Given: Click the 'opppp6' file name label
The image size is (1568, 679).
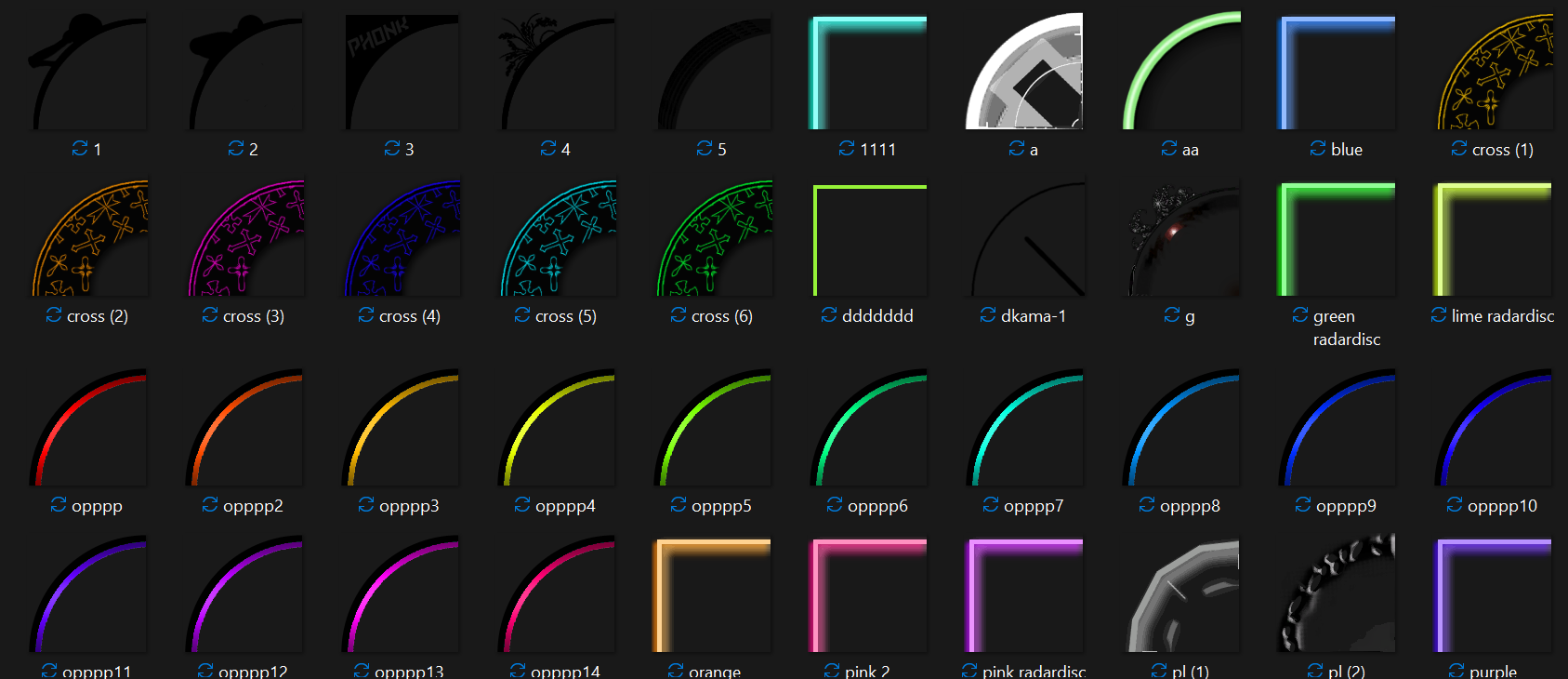Looking at the screenshot, I should [x=877, y=506].
